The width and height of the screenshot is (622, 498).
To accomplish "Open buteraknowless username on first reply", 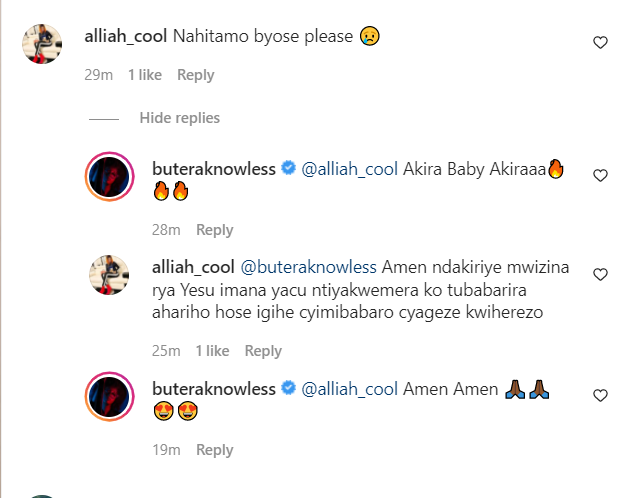I will (214, 169).
